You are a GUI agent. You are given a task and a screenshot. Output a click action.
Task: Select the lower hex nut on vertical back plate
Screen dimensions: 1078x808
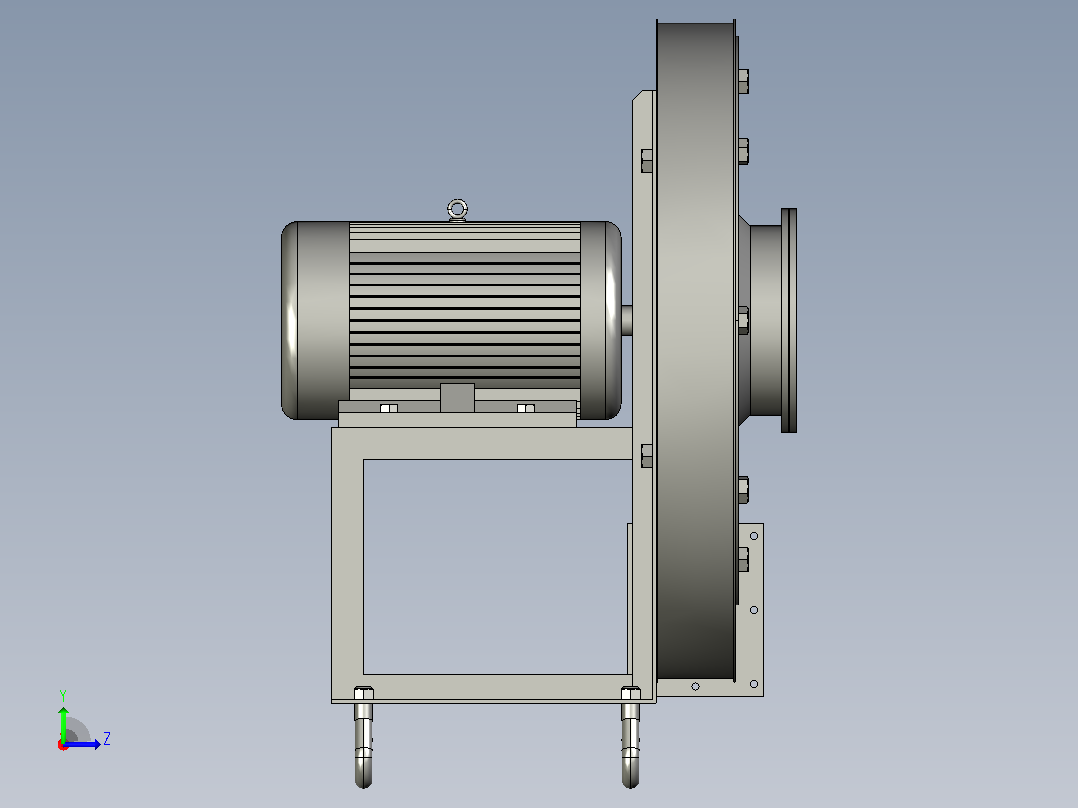tap(646, 456)
